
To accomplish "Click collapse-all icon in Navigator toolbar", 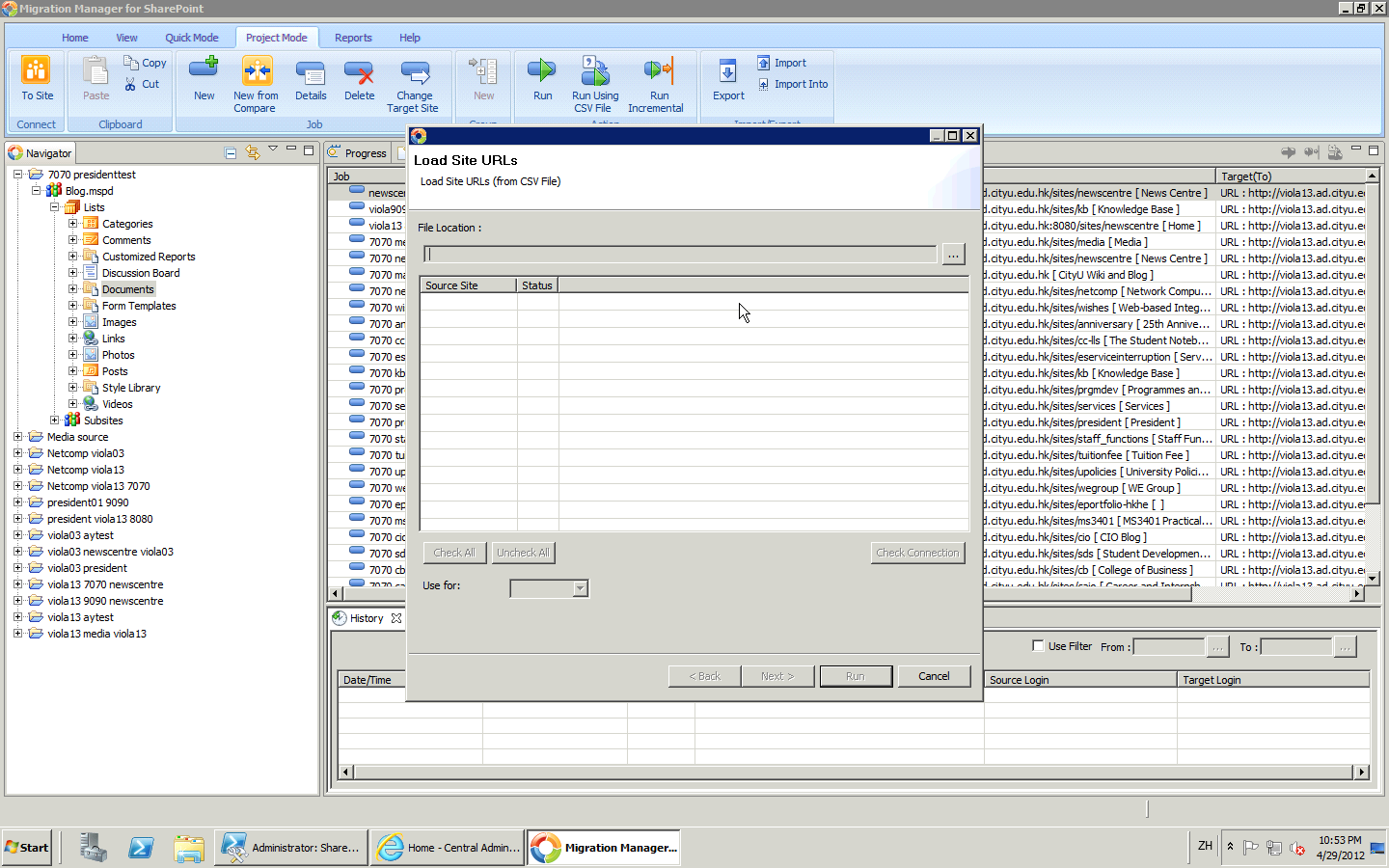I will (231, 152).
